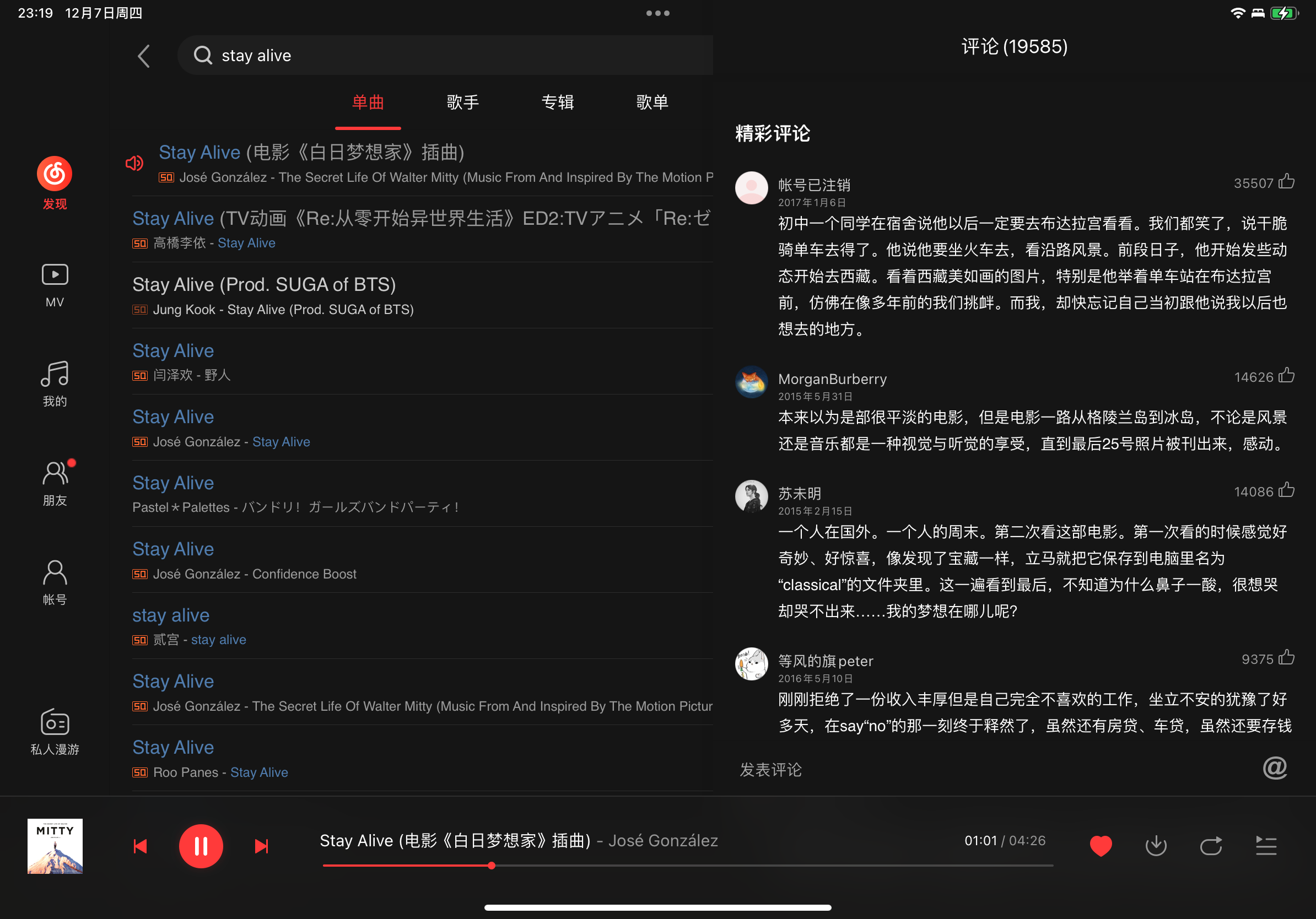The image size is (1316, 919).
Task: Open the 朋友 friends icon
Action: [55, 473]
